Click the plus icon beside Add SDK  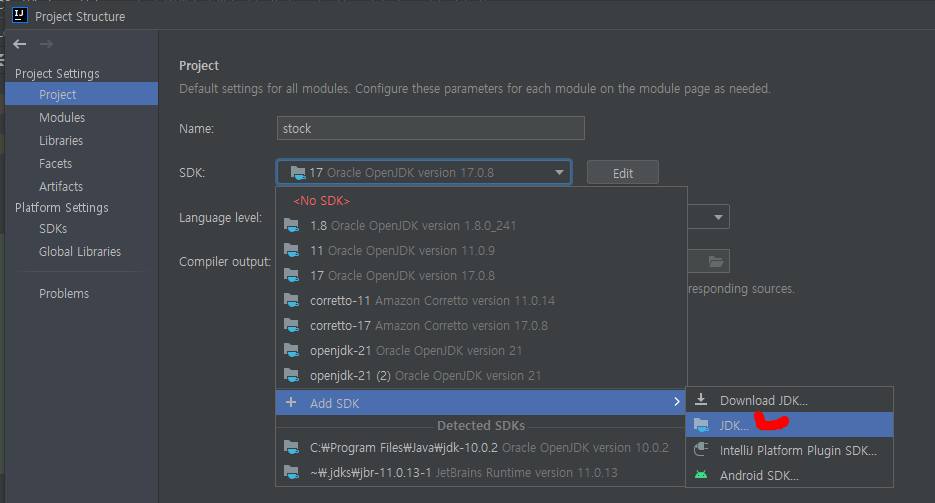coord(291,402)
